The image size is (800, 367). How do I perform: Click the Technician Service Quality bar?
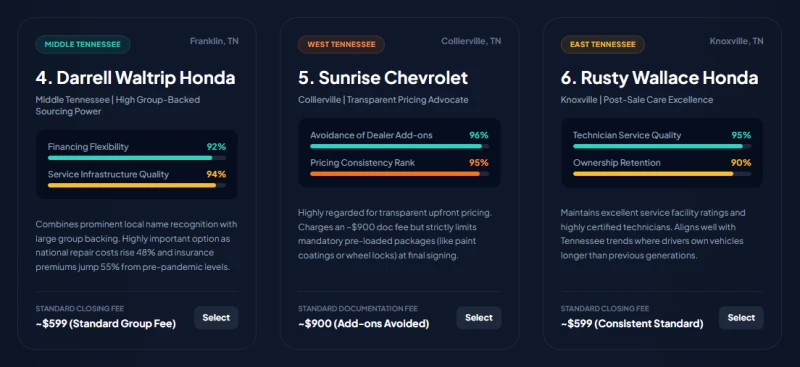click(x=662, y=146)
